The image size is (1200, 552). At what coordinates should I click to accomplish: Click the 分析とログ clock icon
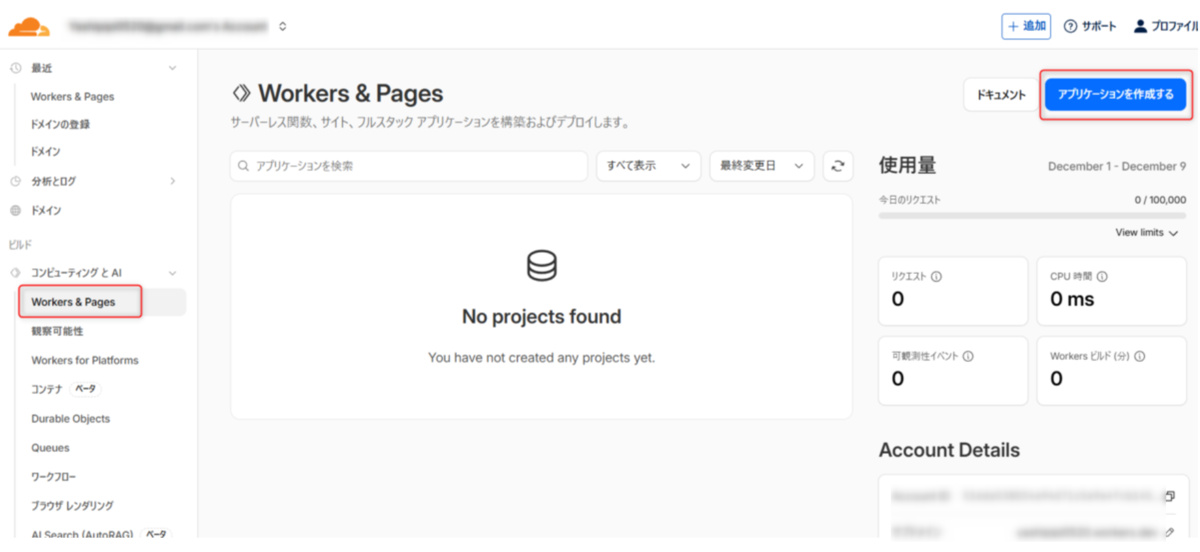pos(15,181)
